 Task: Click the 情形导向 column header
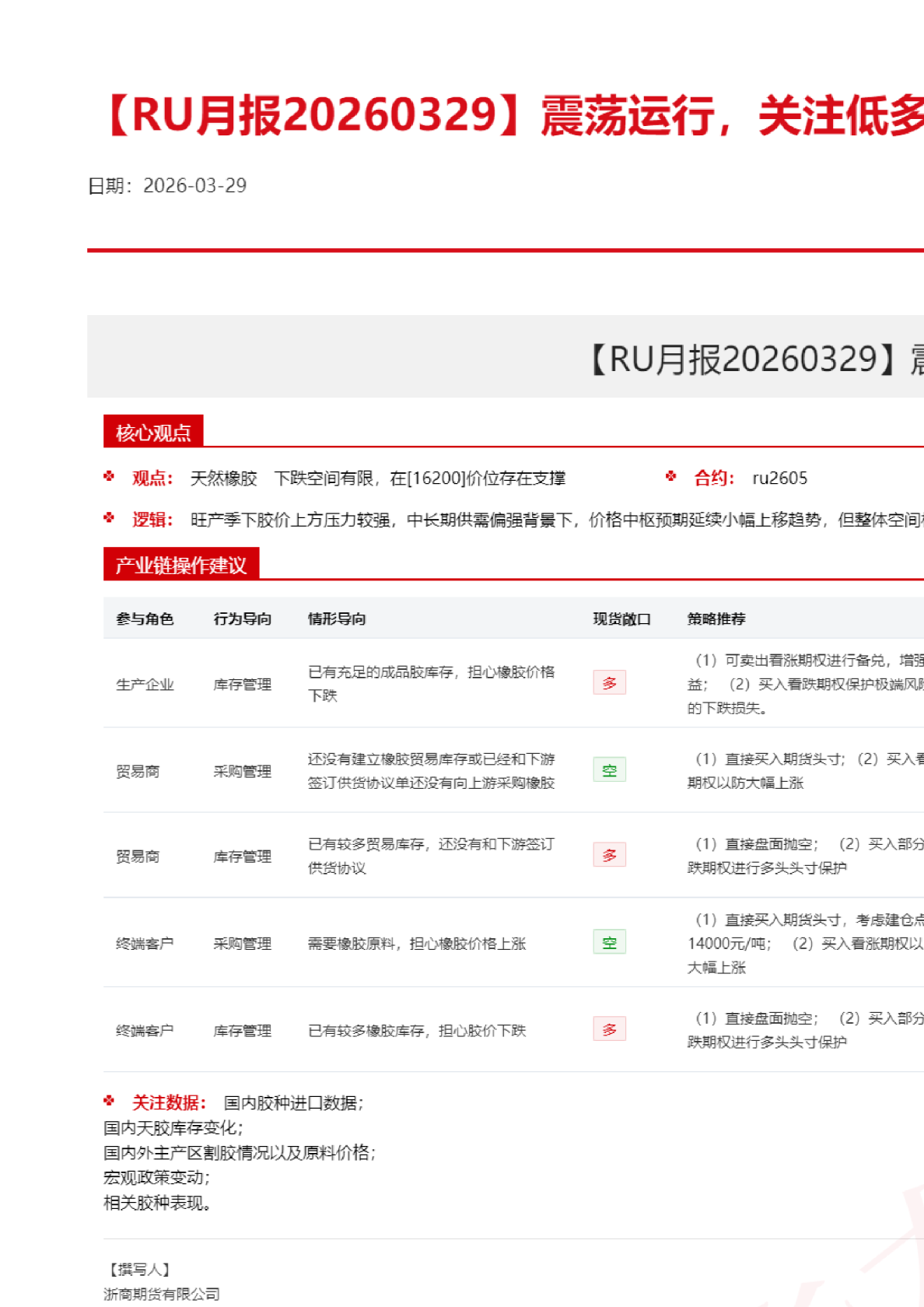point(337,619)
